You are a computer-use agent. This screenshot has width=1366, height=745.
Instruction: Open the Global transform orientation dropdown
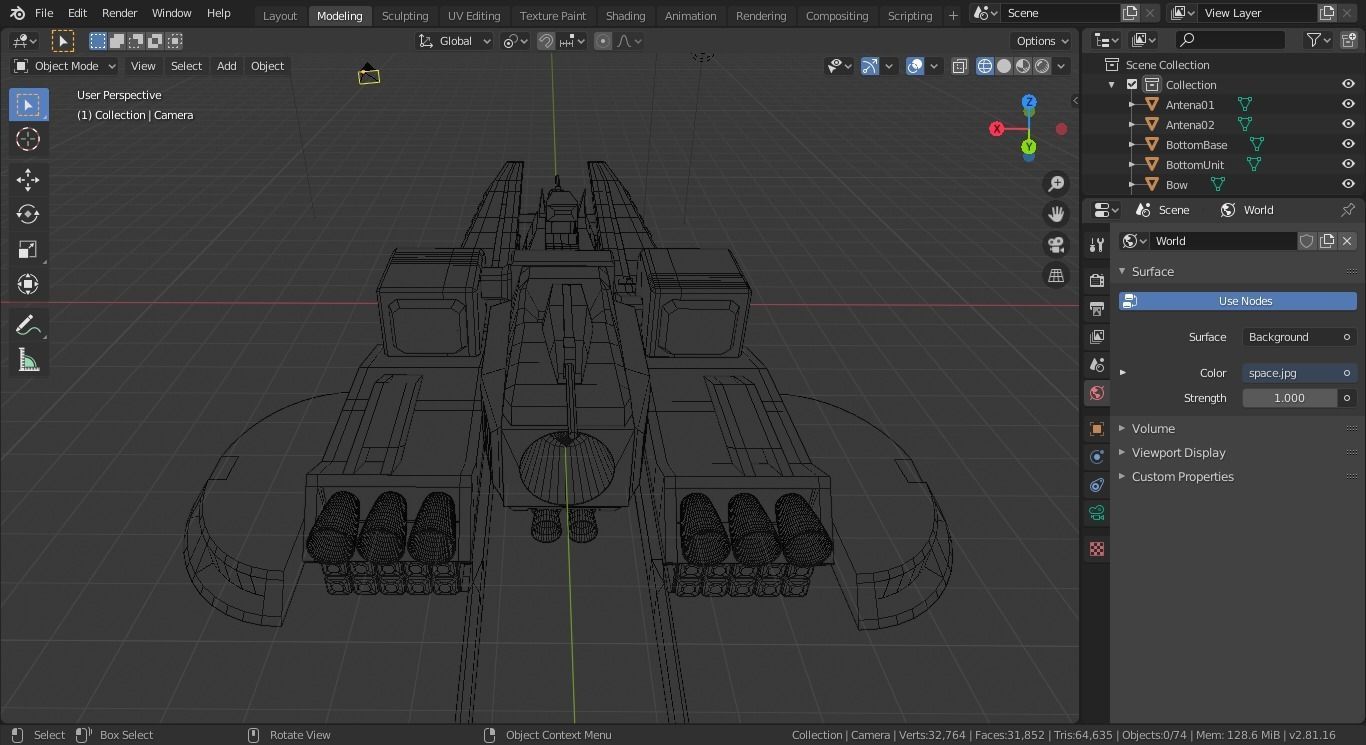pyautogui.click(x=455, y=41)
